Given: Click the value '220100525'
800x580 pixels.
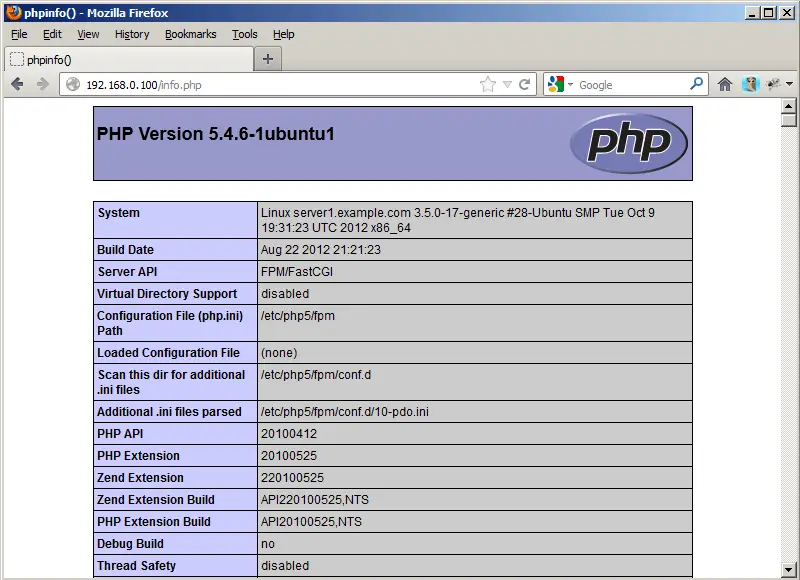Looking at the screenshot, I should [x=292, y=477].
